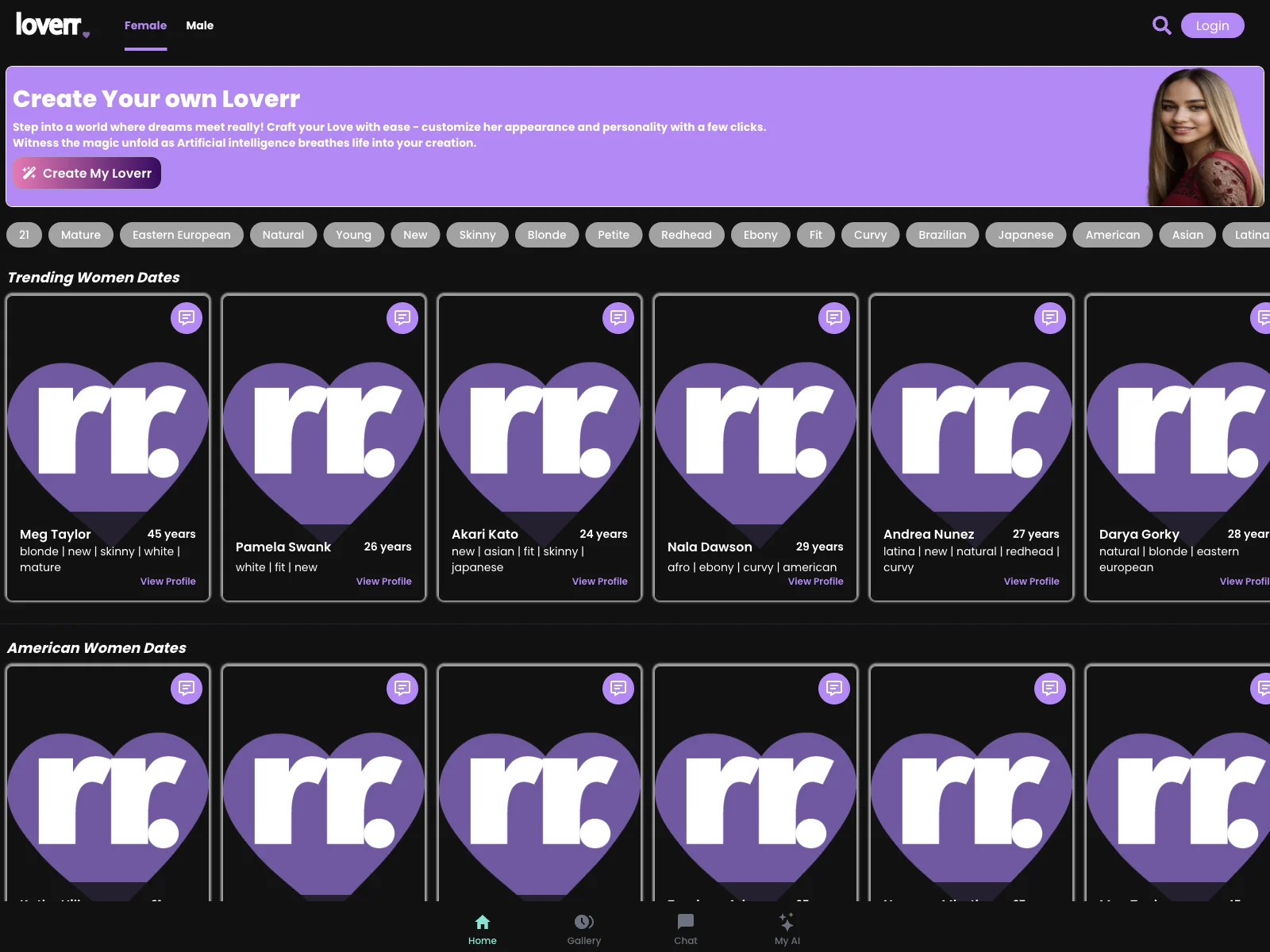Select the Mature filter tag
This screenshot has width=1270, height=952.
click(81, 235)
